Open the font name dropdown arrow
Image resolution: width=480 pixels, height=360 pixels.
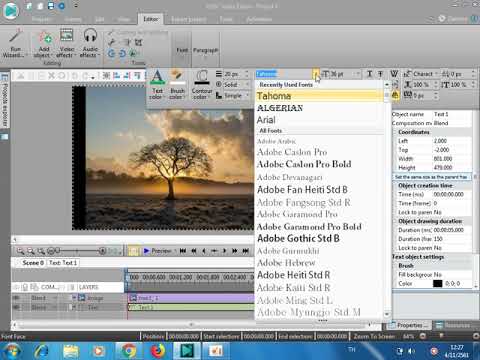pos(316,74)
